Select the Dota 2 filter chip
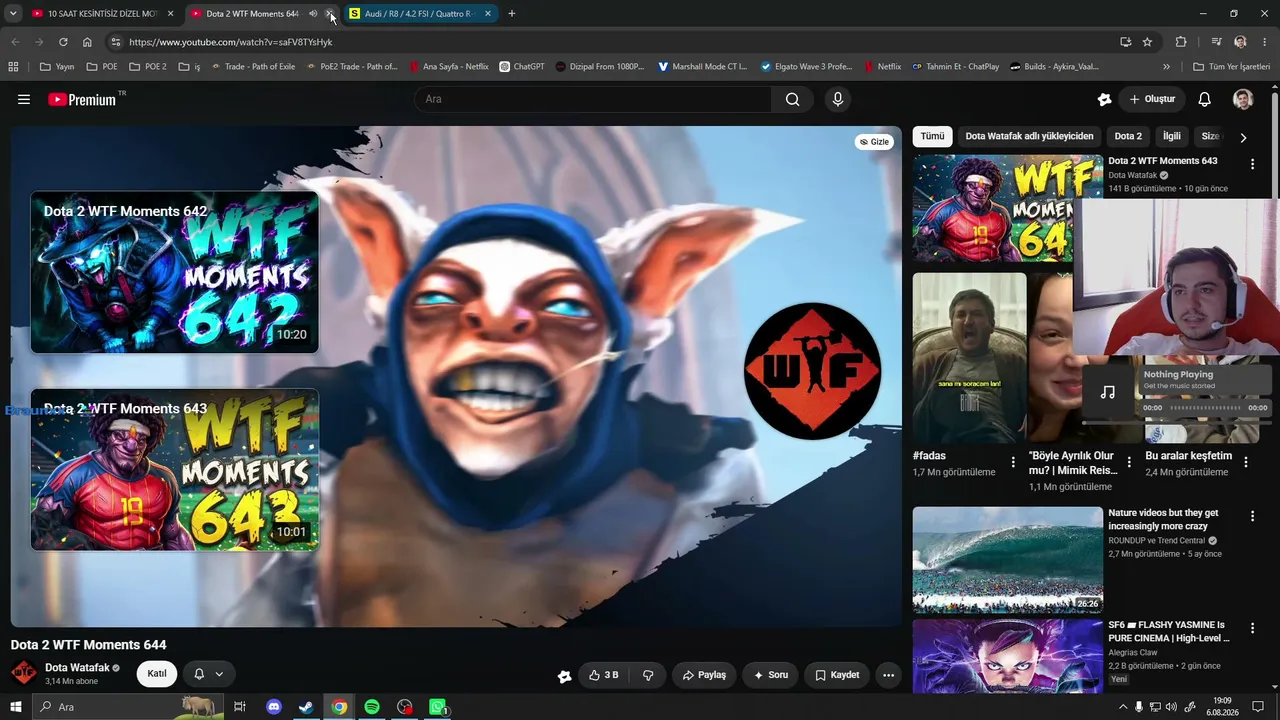Screen dimensions: 1280x720 pyautogui.click(x=1128, y=136)
